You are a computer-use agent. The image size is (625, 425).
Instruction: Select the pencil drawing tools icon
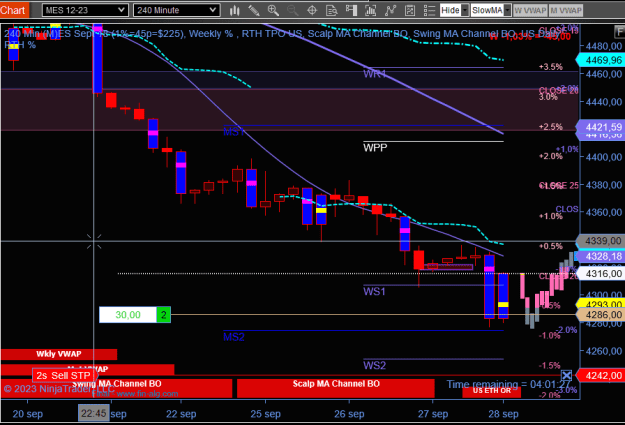[254, 10]
